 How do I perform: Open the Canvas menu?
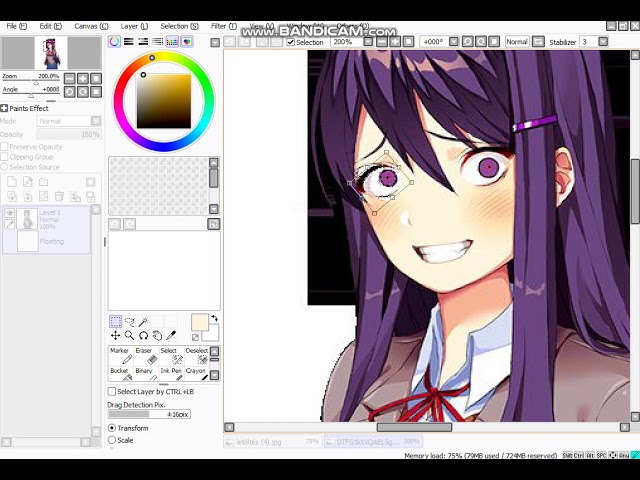click(x=91, y=26)
